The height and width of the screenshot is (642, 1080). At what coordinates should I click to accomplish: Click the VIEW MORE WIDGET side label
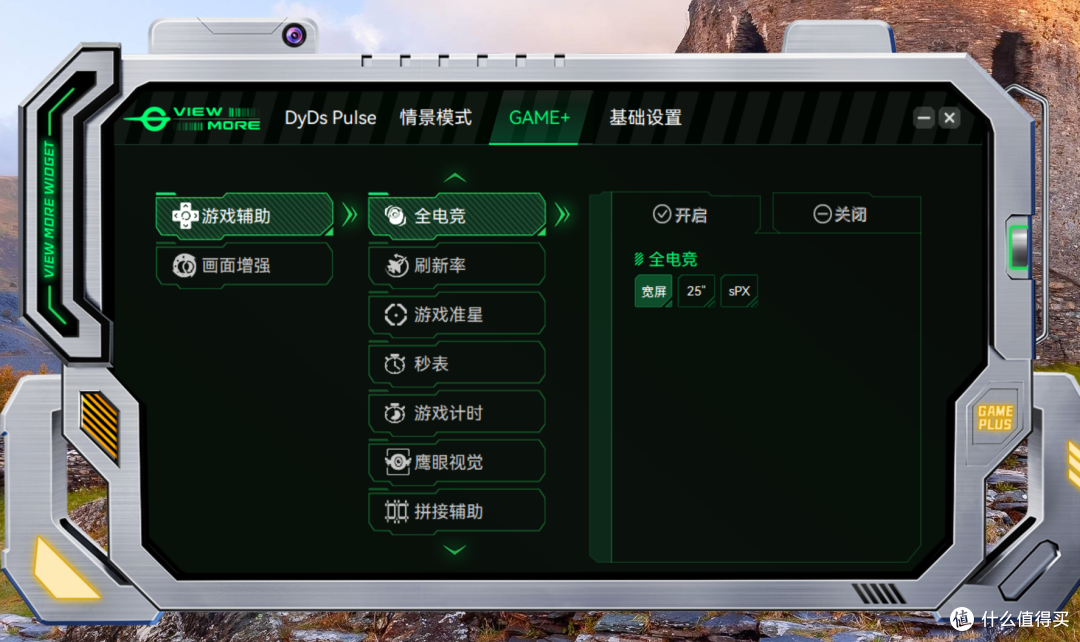49,209
